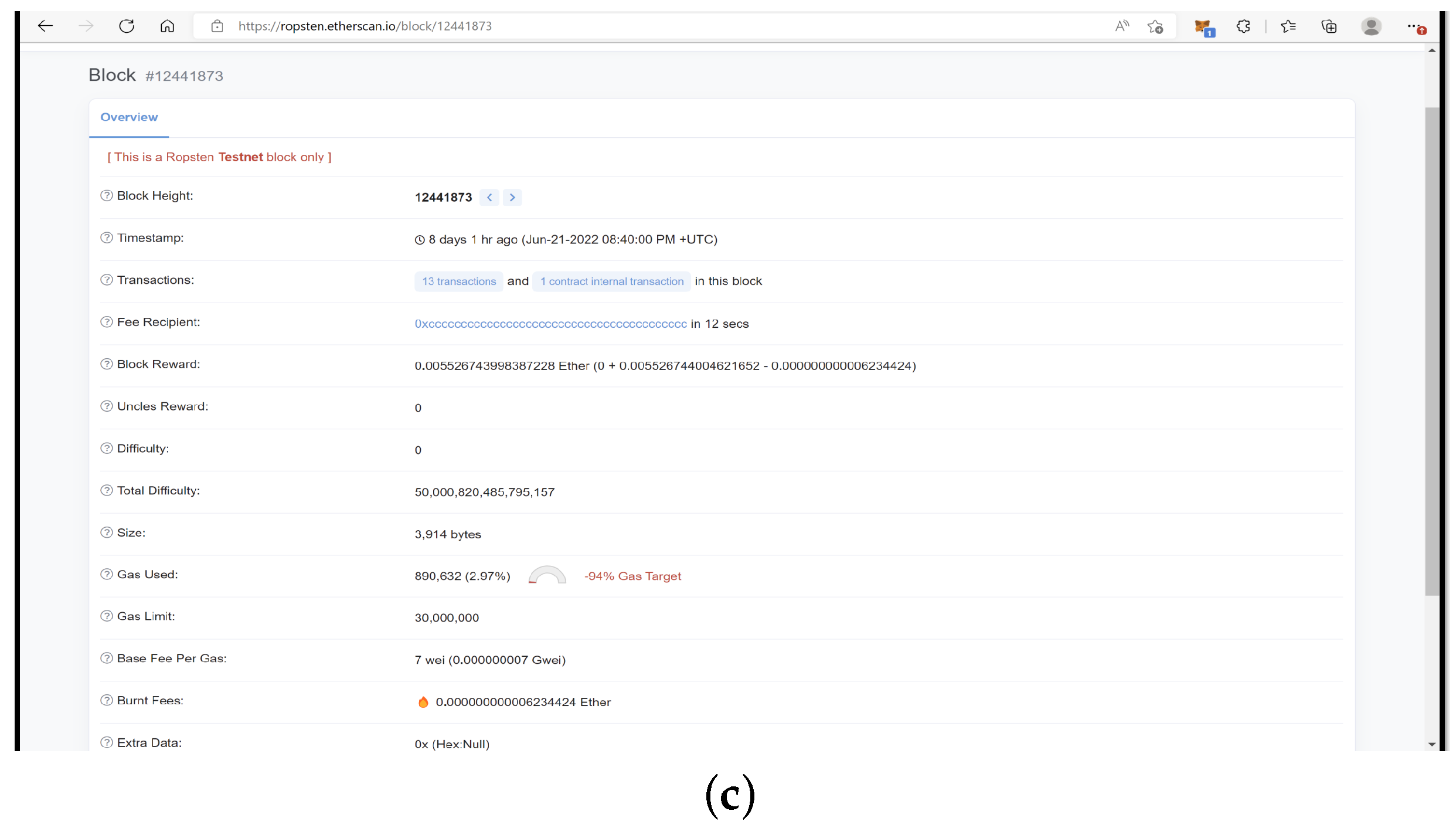Go to next block chevron
The width and height of the screenshot is (1456, 828).
pos(512,198)
